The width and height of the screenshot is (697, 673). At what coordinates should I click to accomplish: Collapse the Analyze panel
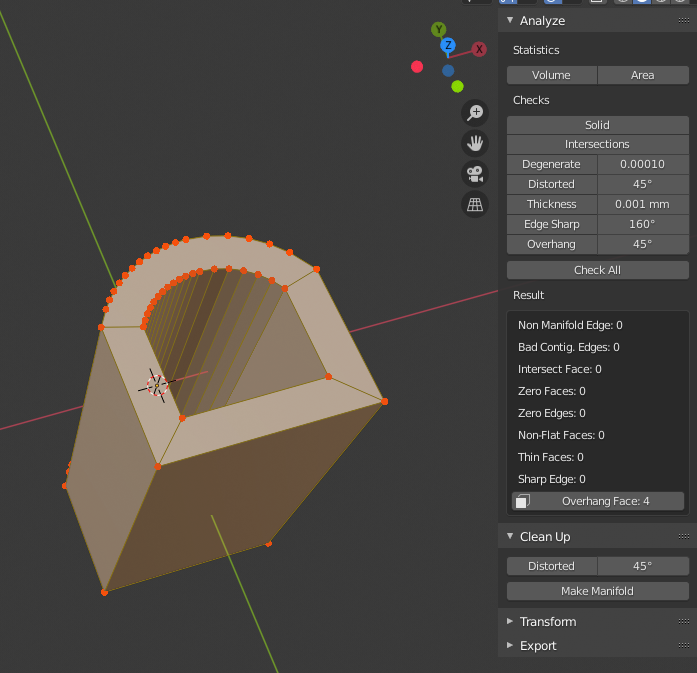(510, 20)
